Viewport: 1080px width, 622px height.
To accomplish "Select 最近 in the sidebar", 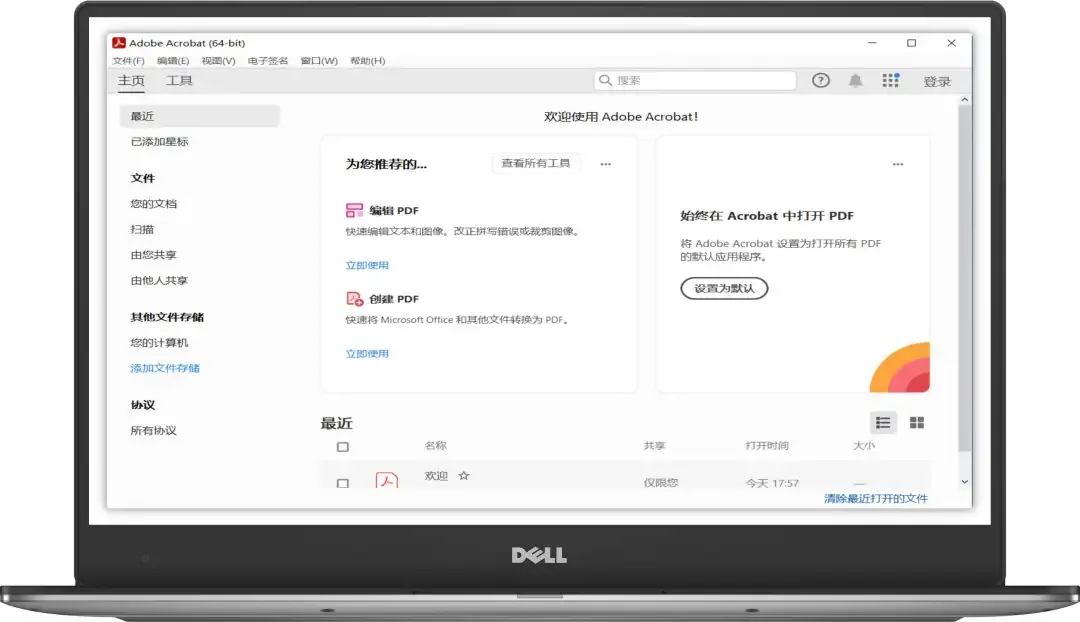I will pos(200,116).
